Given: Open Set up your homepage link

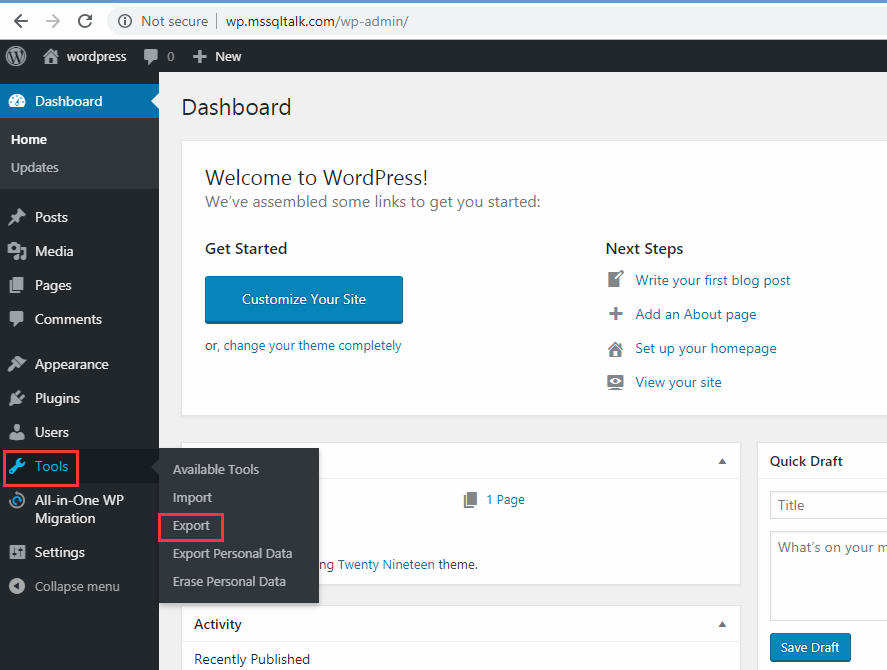Looking at the screenshot, I should pos(706,349).
